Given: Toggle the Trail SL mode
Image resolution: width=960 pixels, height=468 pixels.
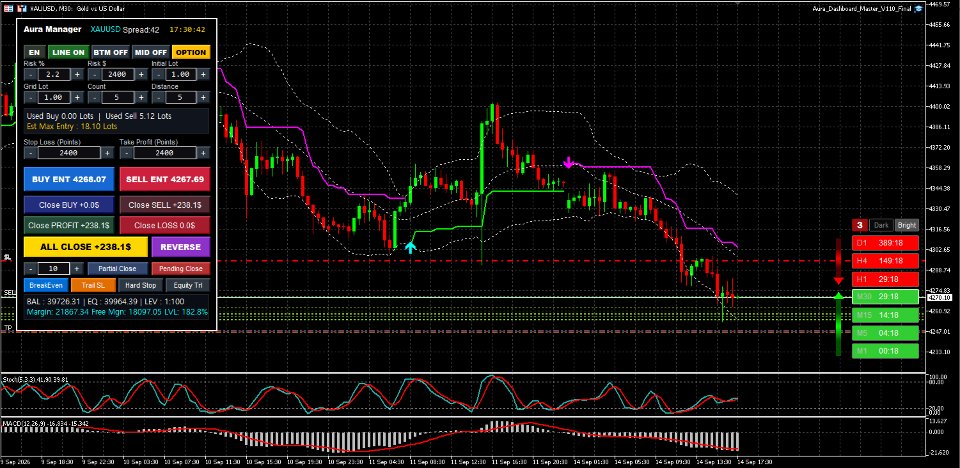Looking at the screenshot, I should click(x=92, y=285).
